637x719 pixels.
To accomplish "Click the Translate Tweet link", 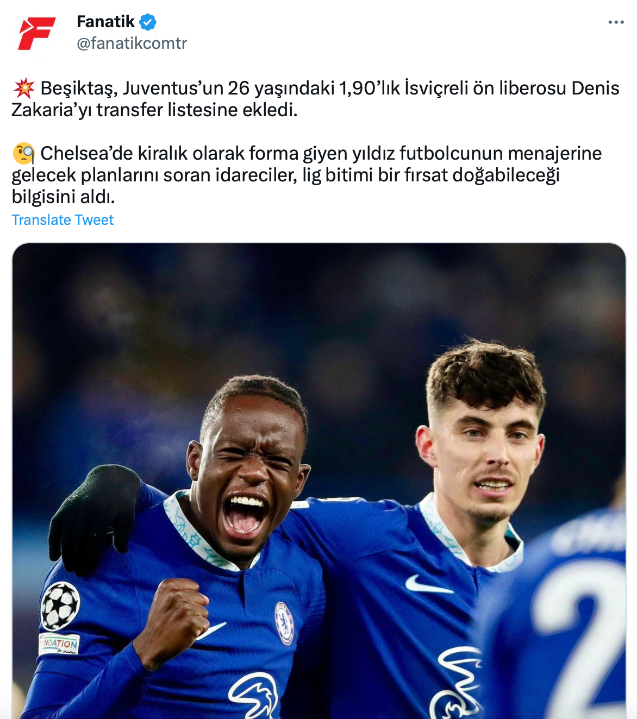I will point(62,220).
